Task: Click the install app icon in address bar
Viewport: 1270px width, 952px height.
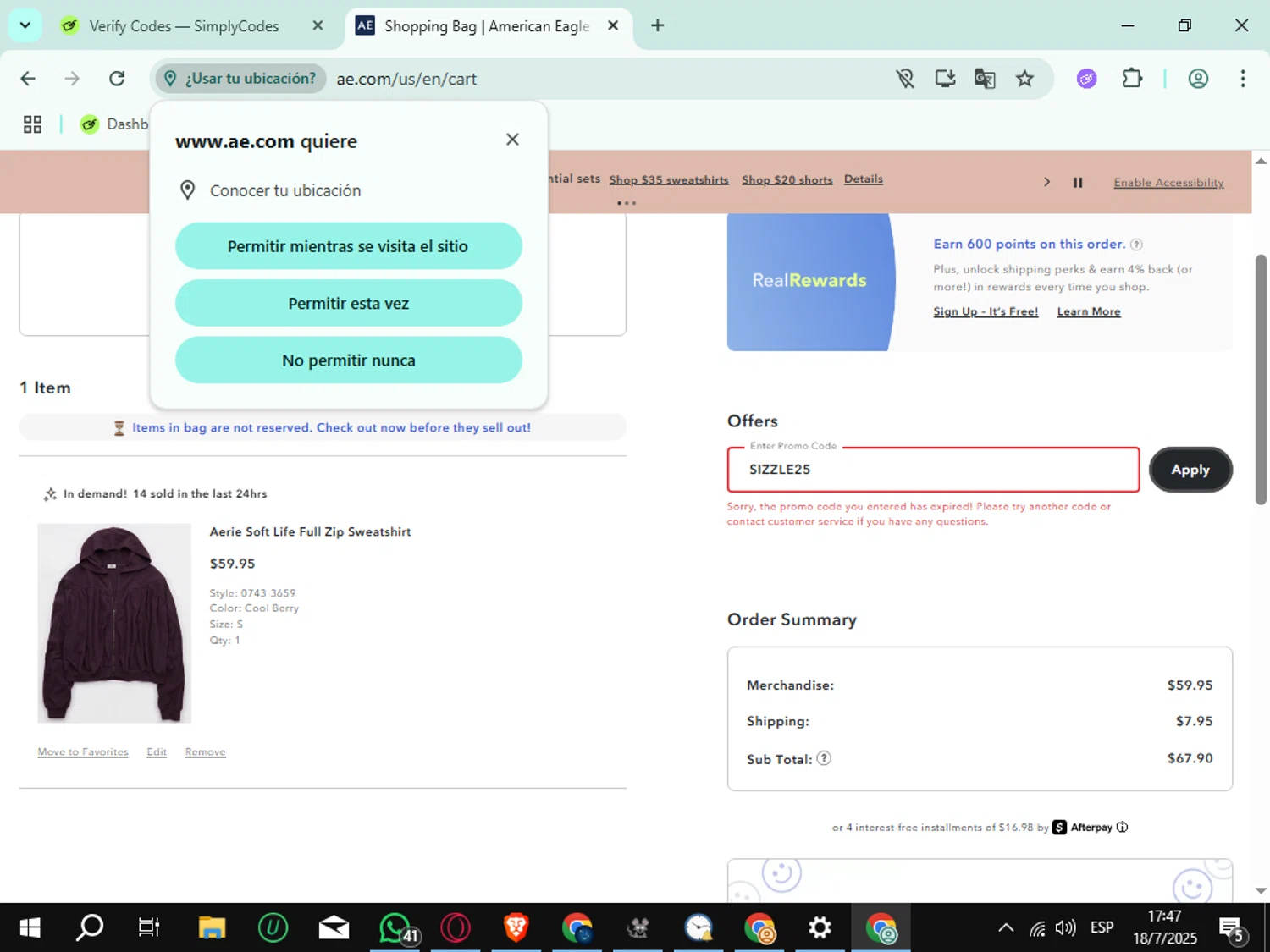Action: pos(945,79)
